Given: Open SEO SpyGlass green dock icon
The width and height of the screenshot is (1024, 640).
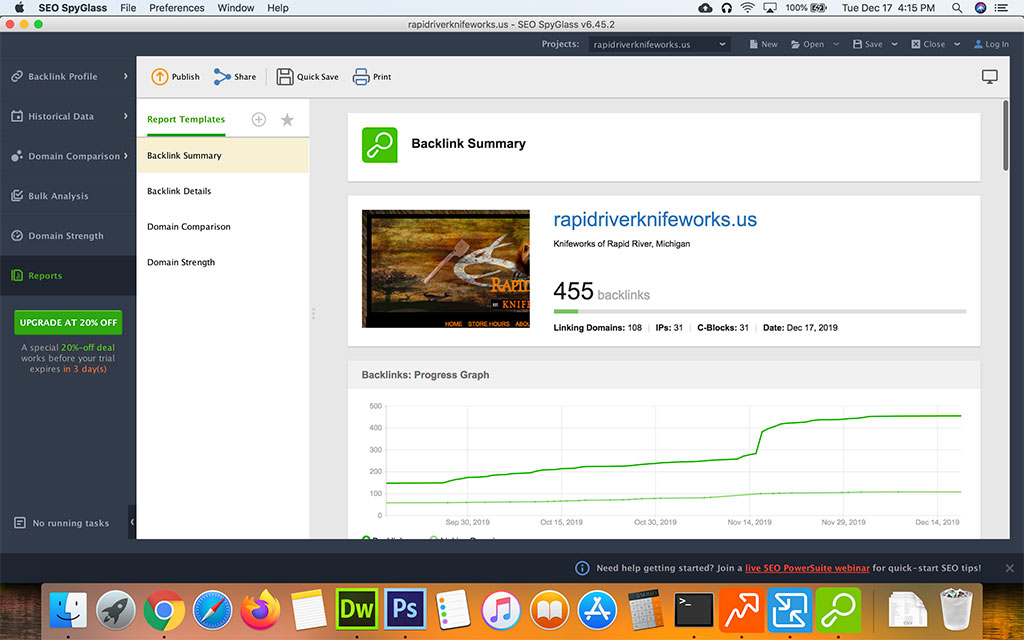Looking at the screenshot, I should click(x=838, y=610).
